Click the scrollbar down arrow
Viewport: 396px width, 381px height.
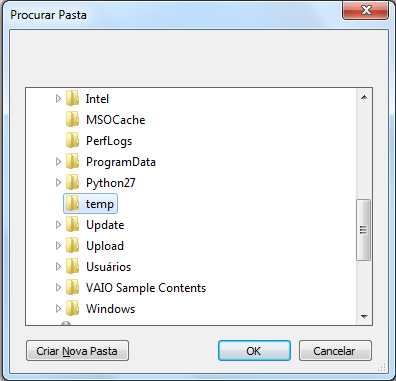pos(364,316)
